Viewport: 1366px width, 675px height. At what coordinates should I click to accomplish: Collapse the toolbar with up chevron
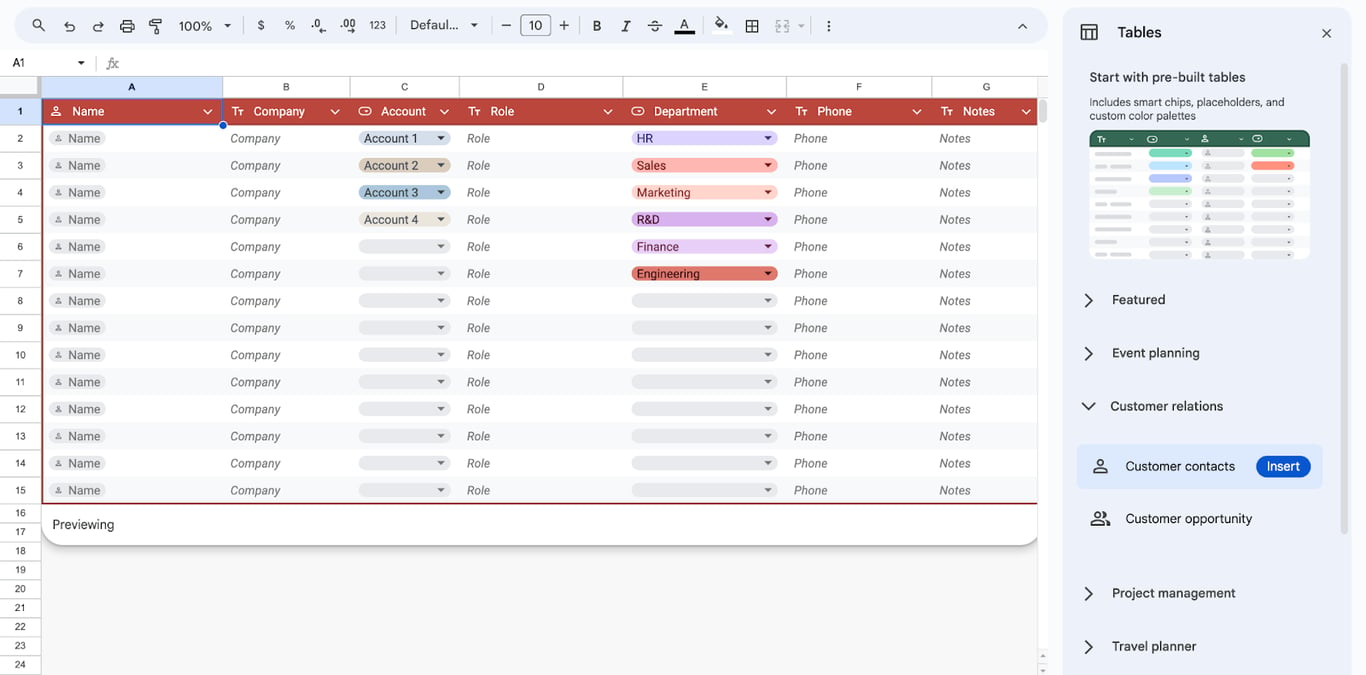pos(1022,26)
